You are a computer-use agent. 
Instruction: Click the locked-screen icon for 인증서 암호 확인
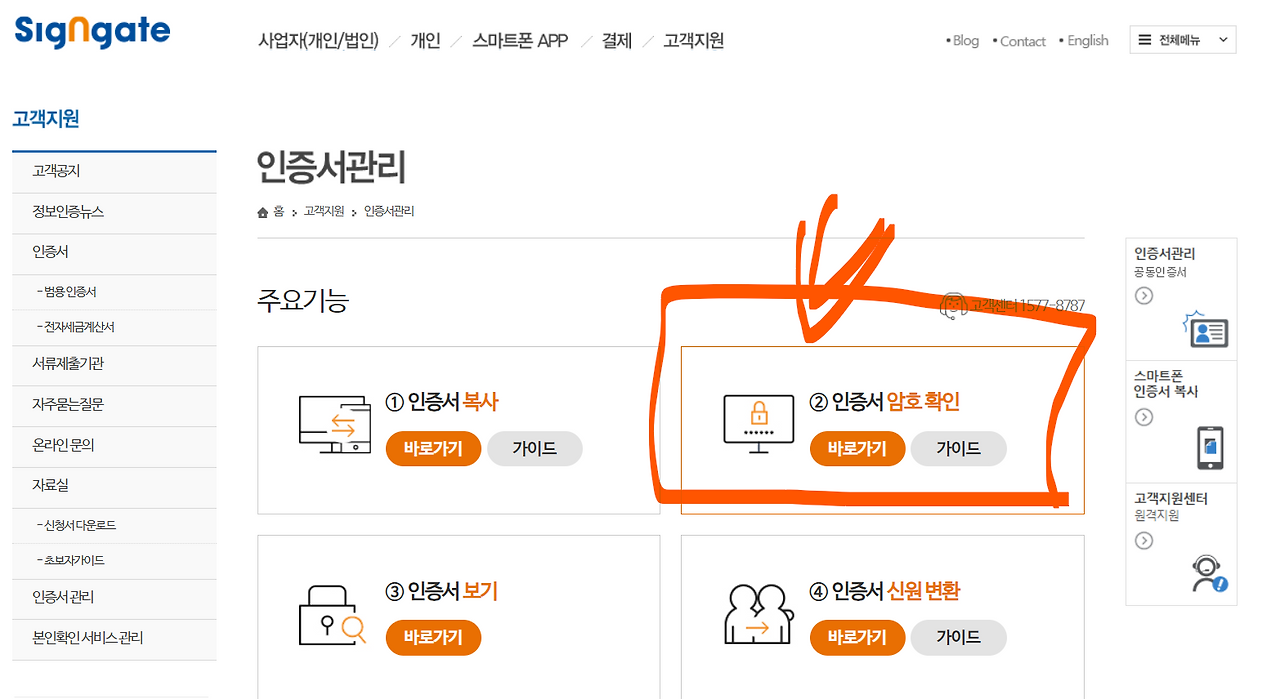click(757, 421)
